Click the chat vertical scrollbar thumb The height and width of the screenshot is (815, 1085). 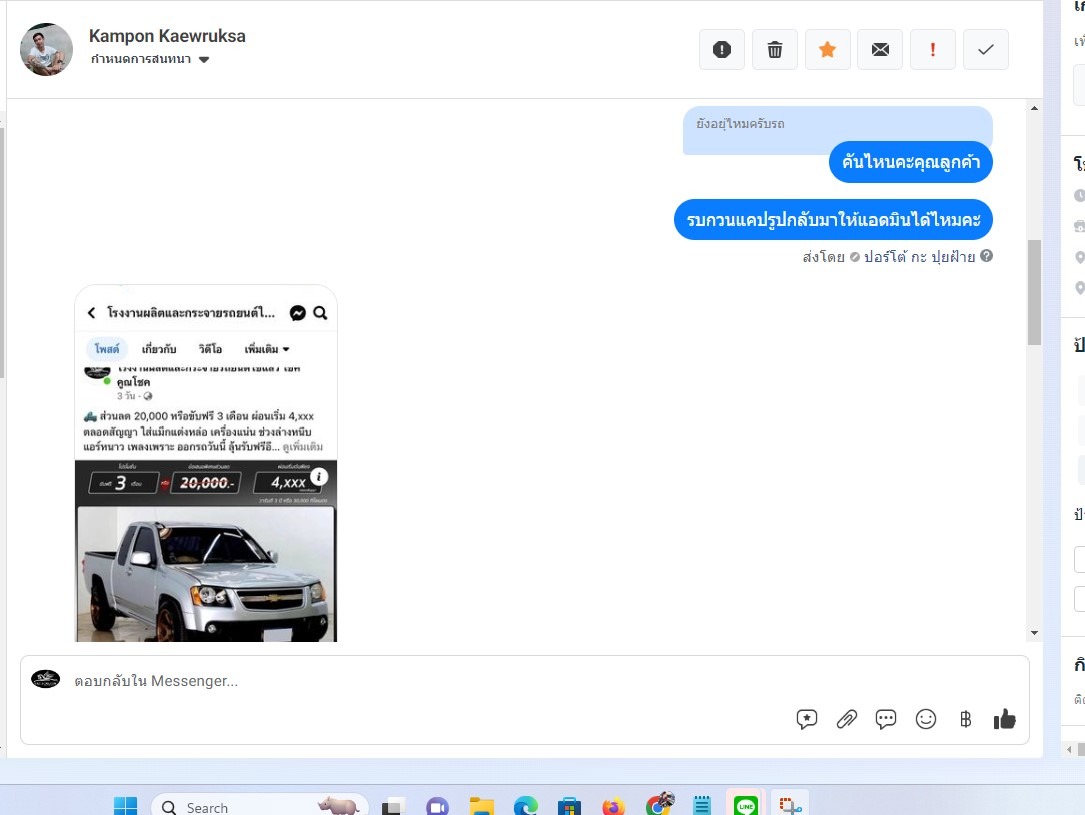[x=1034, y=292]
